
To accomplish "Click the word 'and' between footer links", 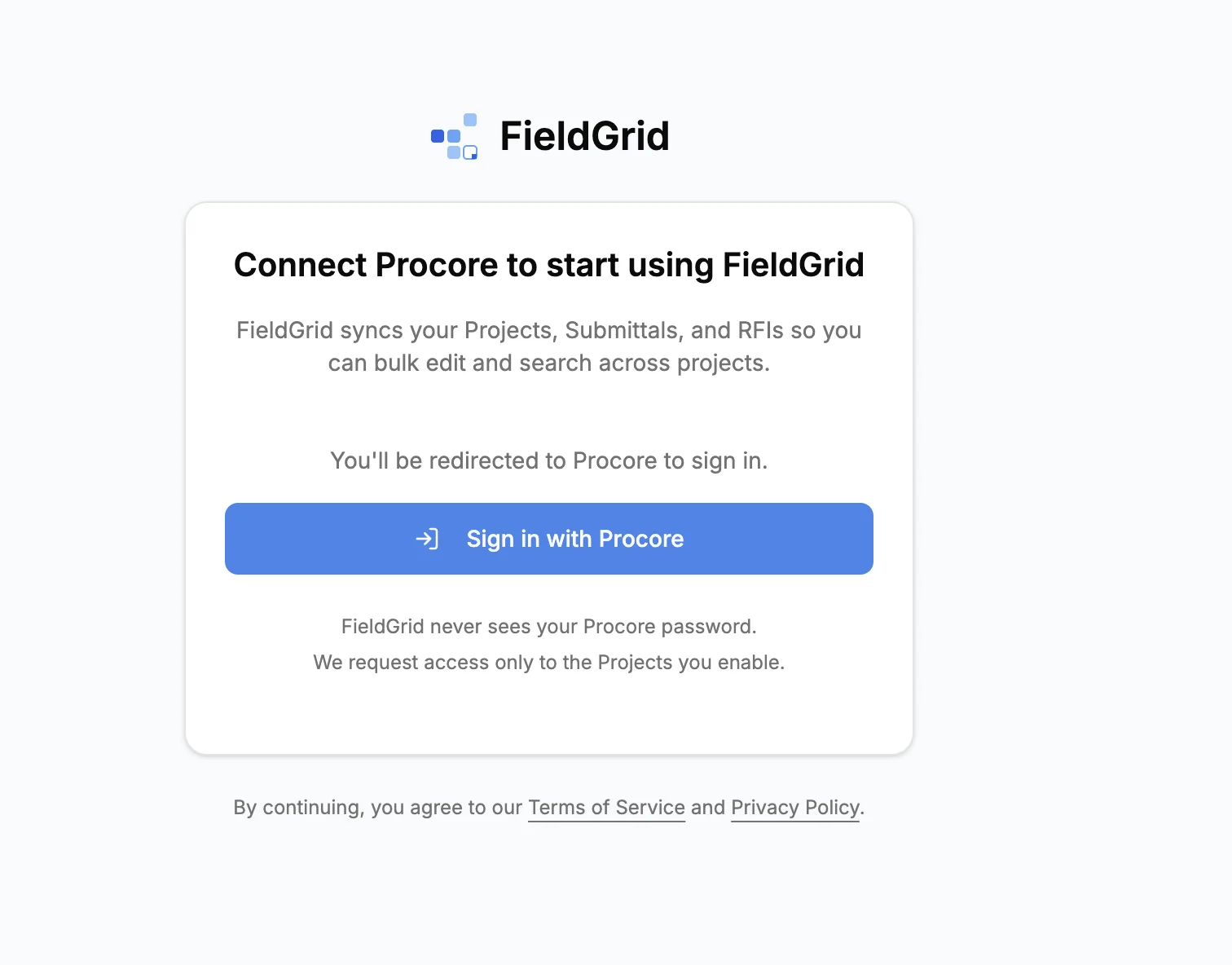I will coord(708,808).
